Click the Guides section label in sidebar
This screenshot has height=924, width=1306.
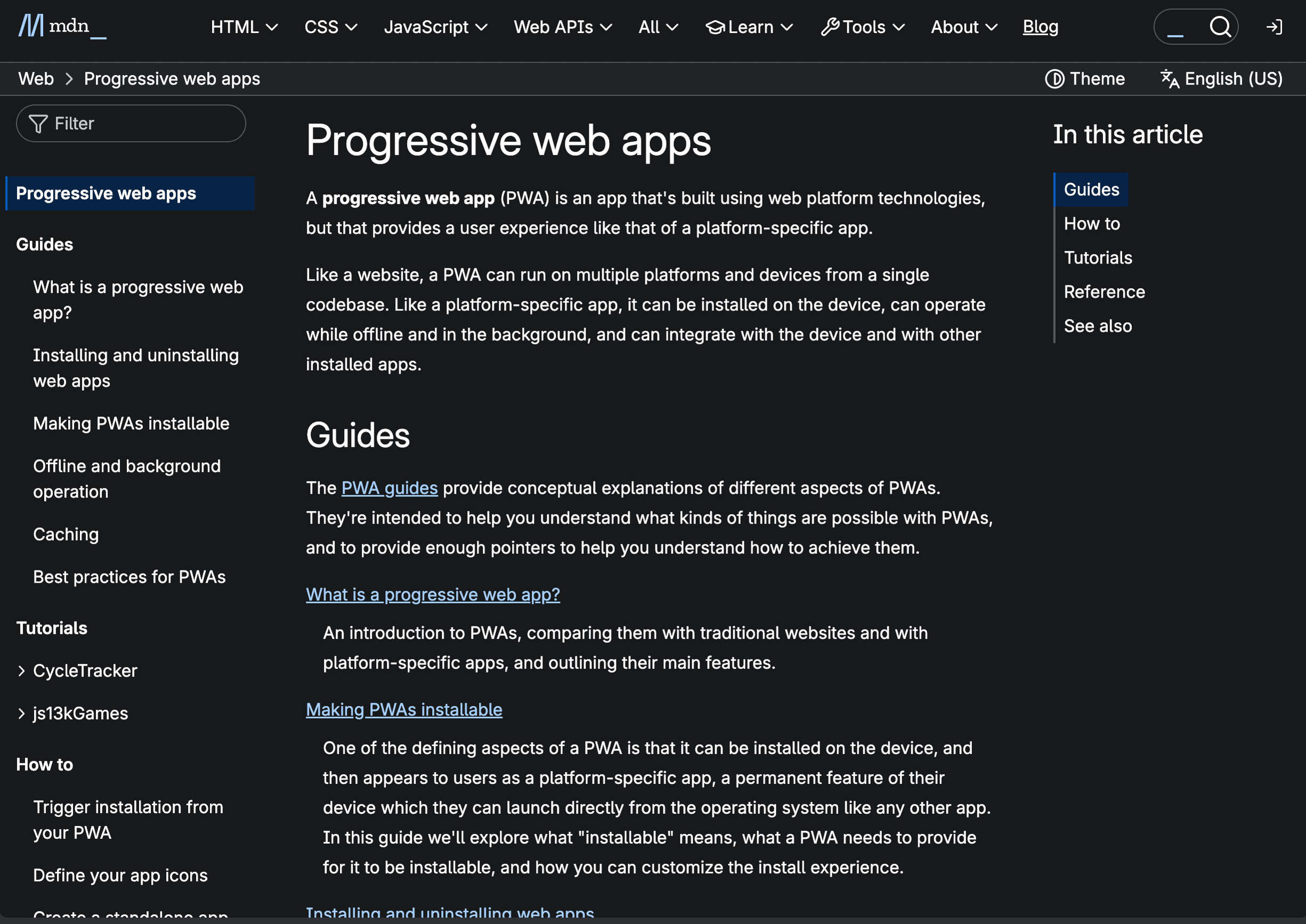point(44,244)
